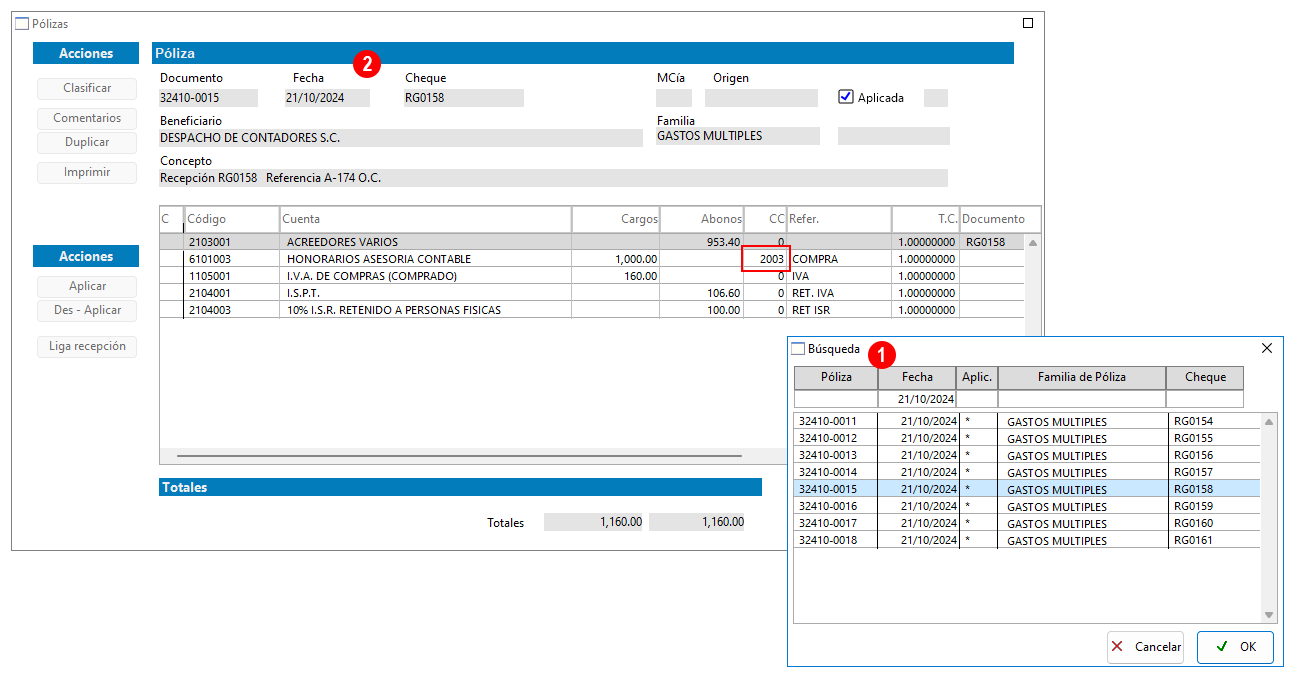1298x679 pixels.
Task: Select the I.S.P.T. account row
Action: [592, 293]
